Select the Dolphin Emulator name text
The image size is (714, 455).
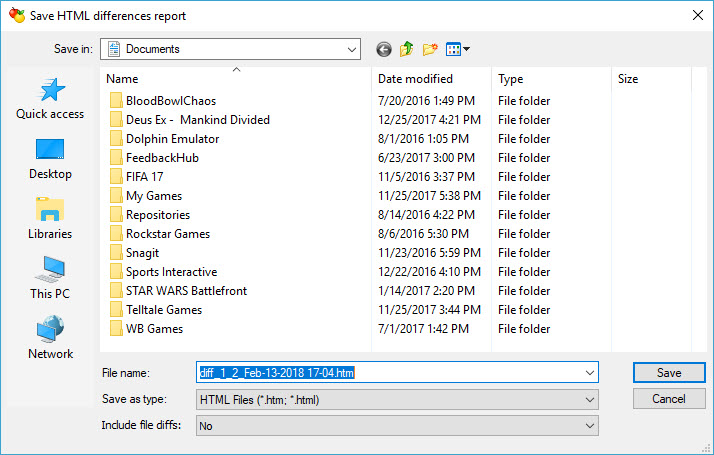pyautogui.click(x=173, y=139)
